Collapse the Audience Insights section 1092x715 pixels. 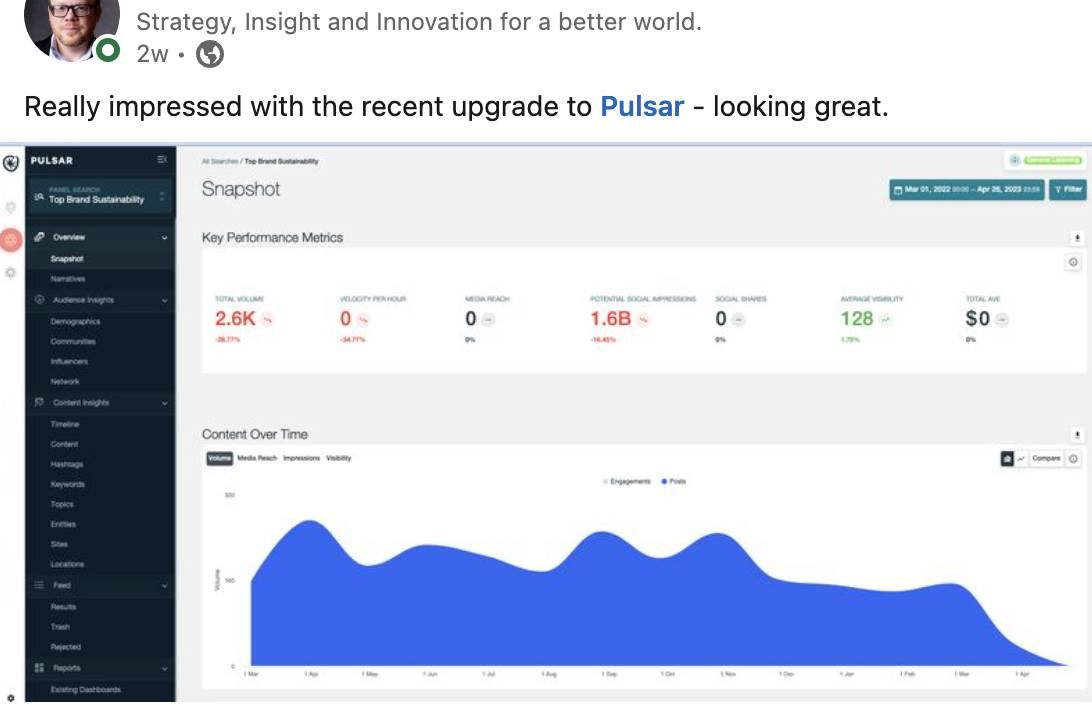(x=164, y=300)
